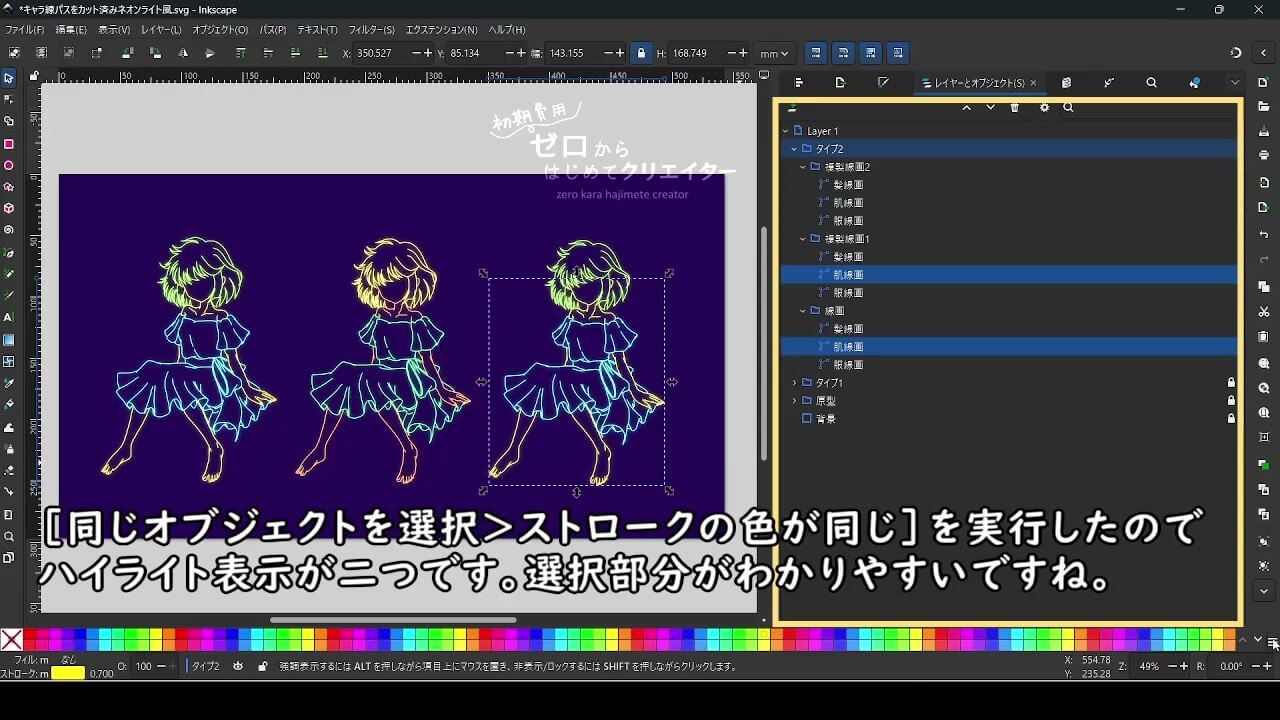Click the flip horizontal icon
Image resolution: width=1280 pixels, height=720 pixels.
182,53
